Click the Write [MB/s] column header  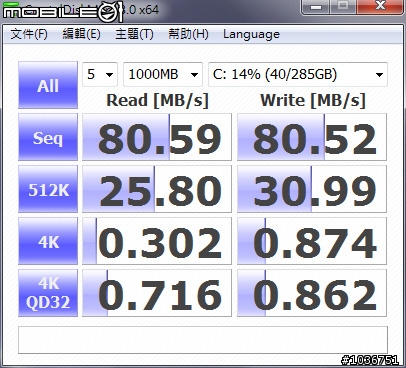(x=313, y=100)
